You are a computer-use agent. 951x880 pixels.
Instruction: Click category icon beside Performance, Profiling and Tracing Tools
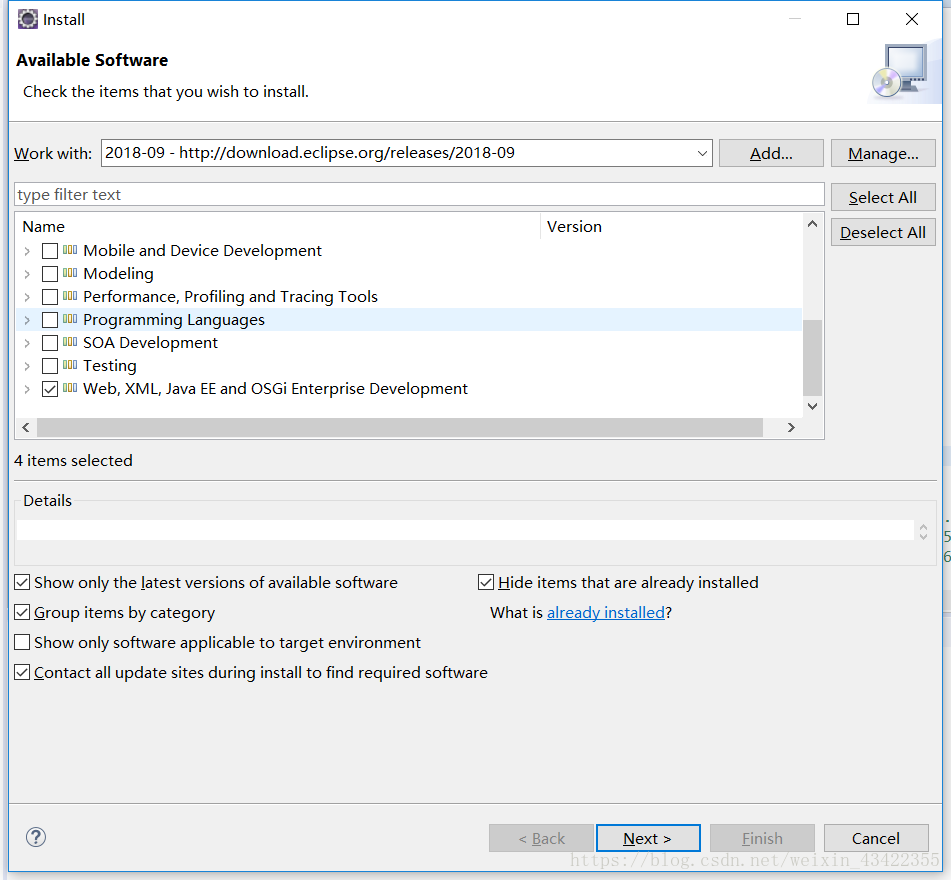[x=70, y=296]
